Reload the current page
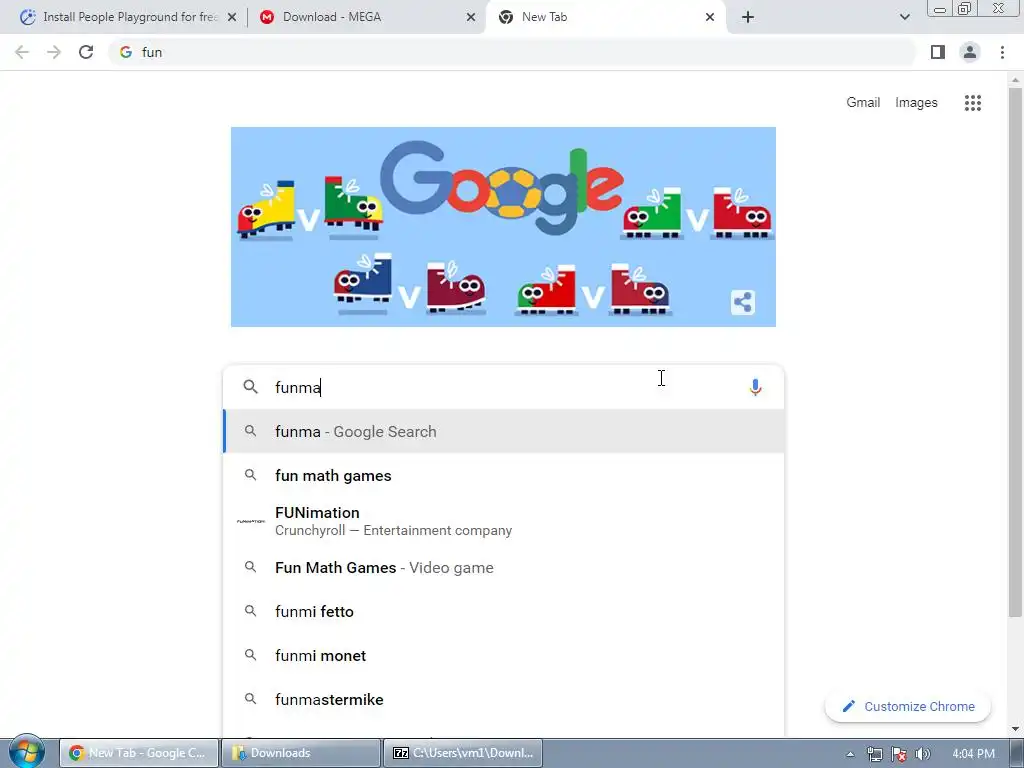Image resolution: width=1024 pixels, height=768 pixels. pos(86,52)
